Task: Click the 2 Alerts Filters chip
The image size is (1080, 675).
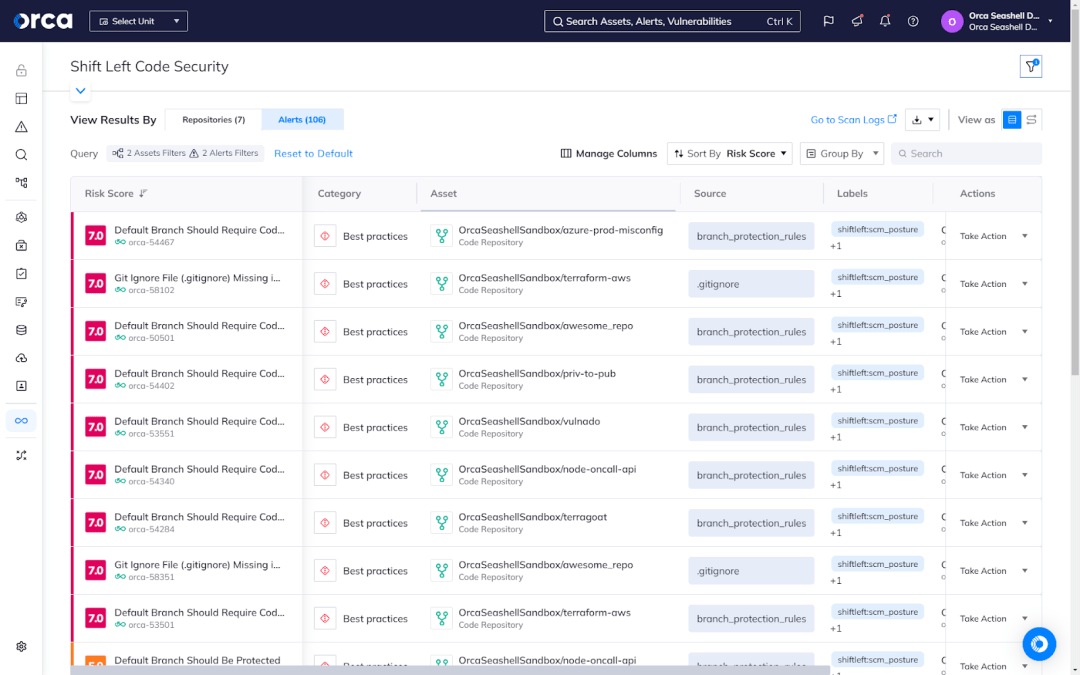Action: pos(224,154)
